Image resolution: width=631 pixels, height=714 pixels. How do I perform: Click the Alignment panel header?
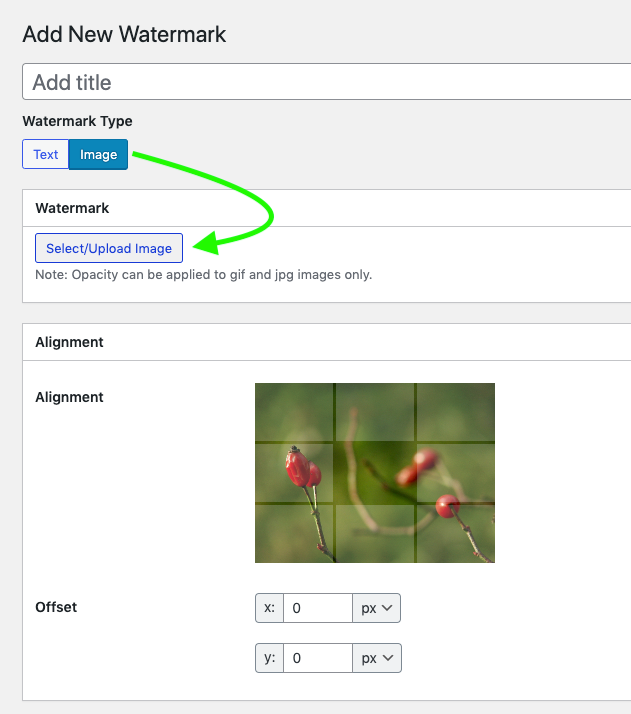[69, 342]
